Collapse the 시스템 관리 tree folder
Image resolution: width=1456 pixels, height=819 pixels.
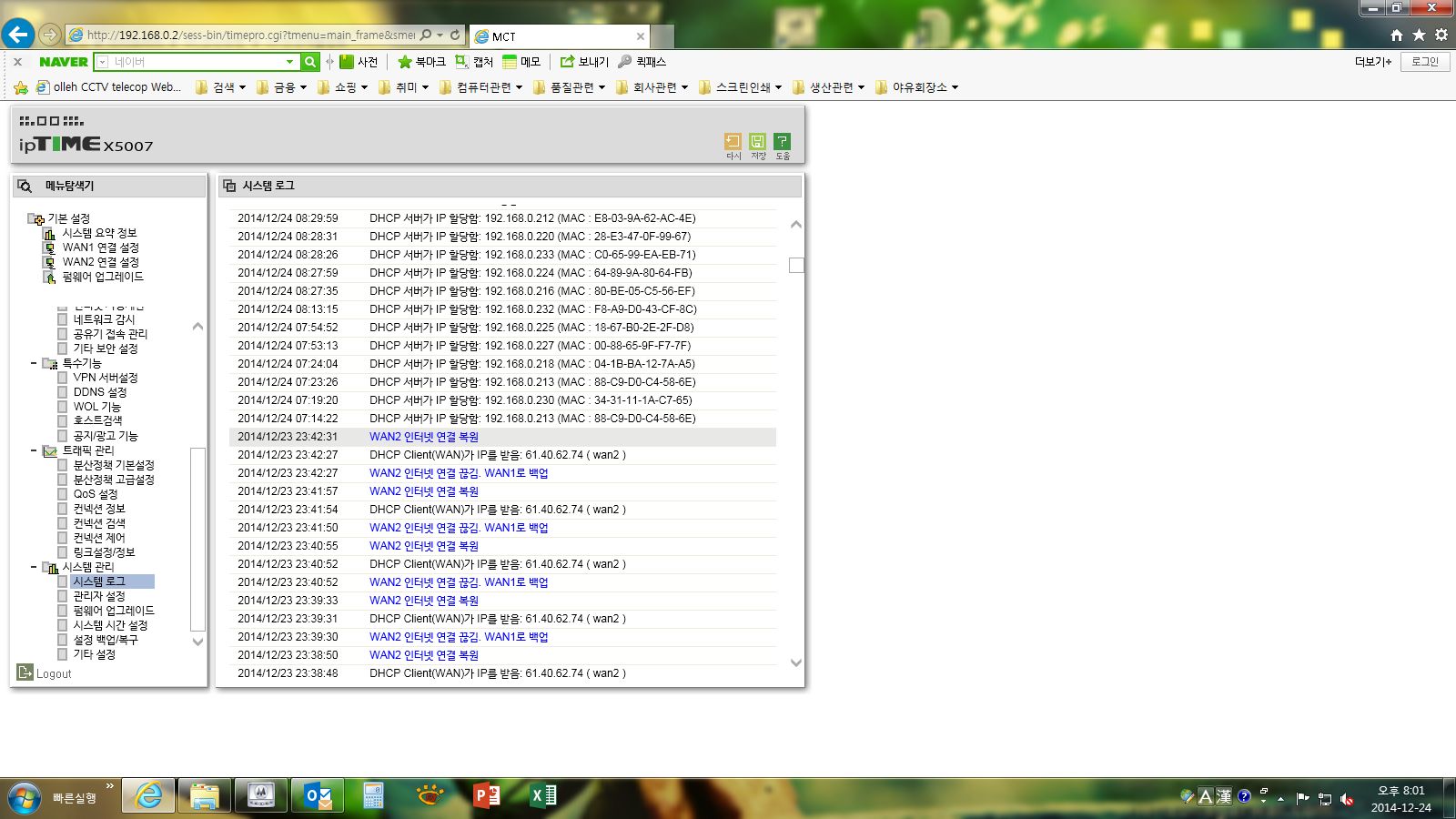pyautogui.click(x=35, y=567)
